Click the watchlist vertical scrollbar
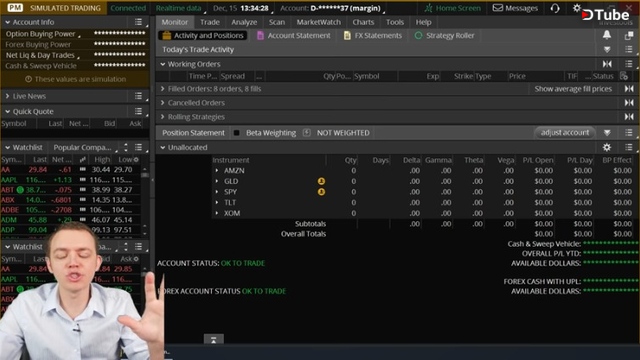 click(144, 200)
